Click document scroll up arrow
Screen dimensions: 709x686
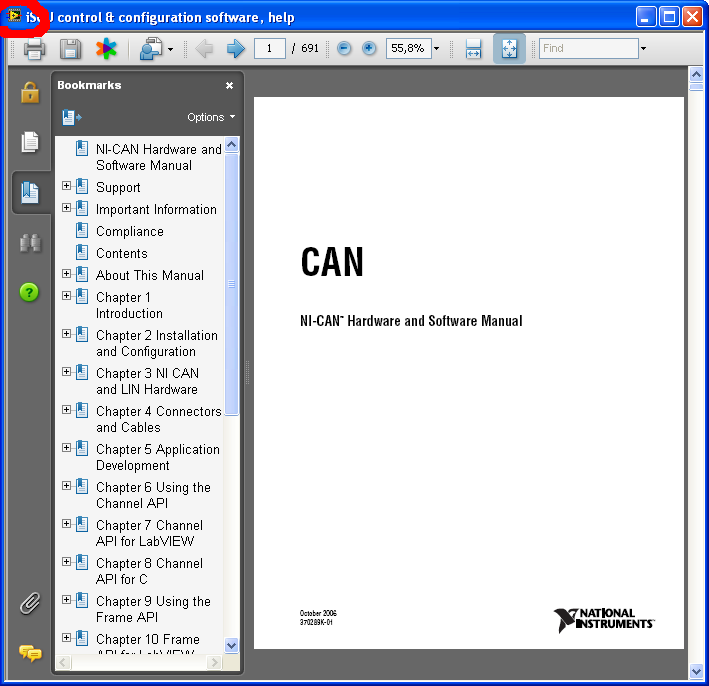696,74
